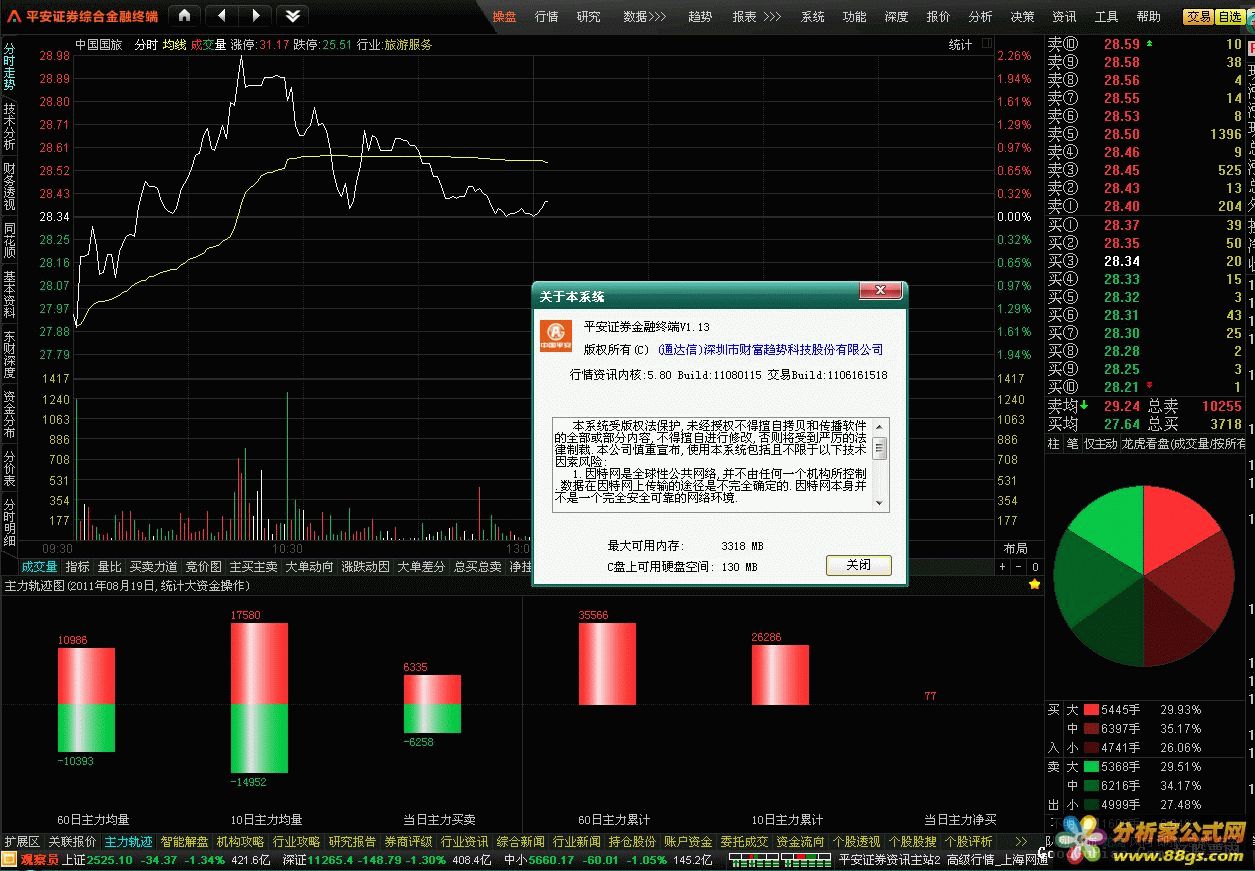Click the minus zoom button under 布局
The image size is (1255, 871).
[1019, 567]
